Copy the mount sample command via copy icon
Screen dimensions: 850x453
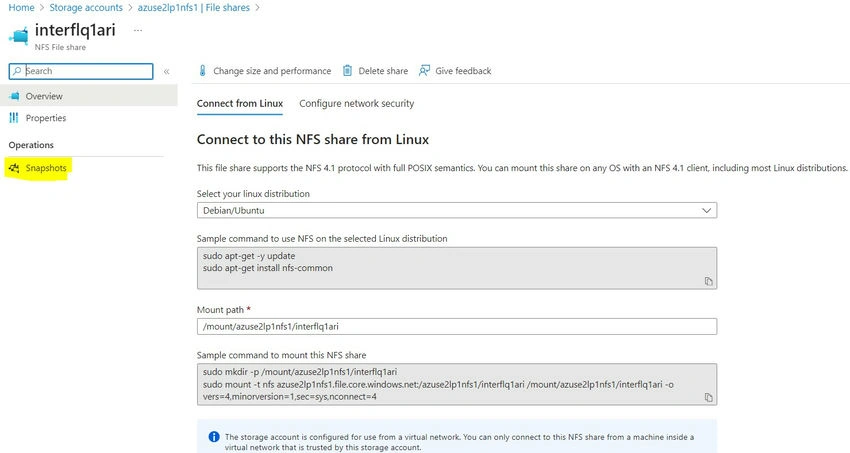708,397
